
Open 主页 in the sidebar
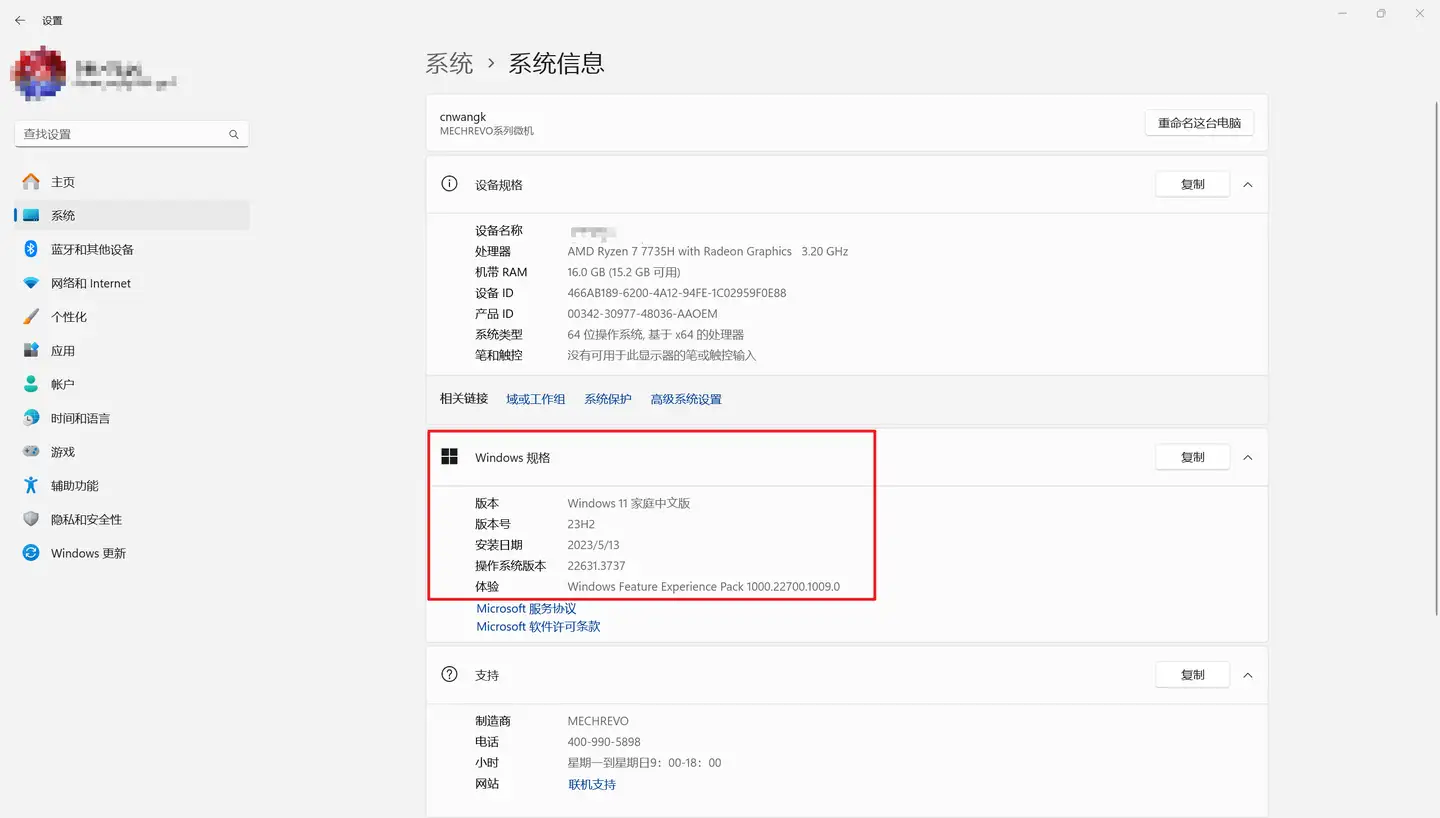pos(132,182)
